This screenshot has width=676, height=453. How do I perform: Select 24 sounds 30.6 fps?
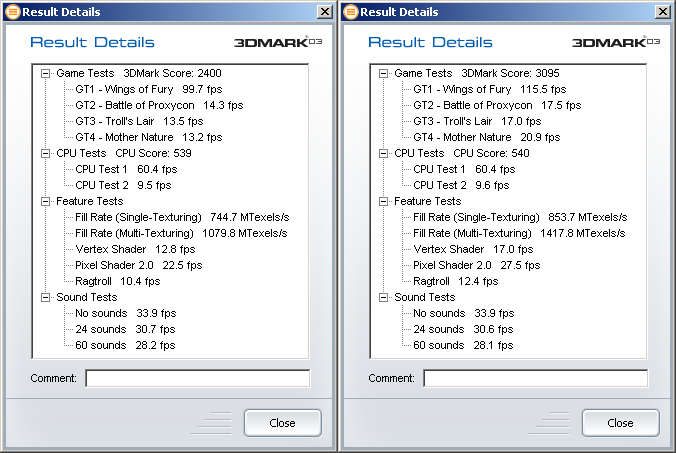(463, 329)
